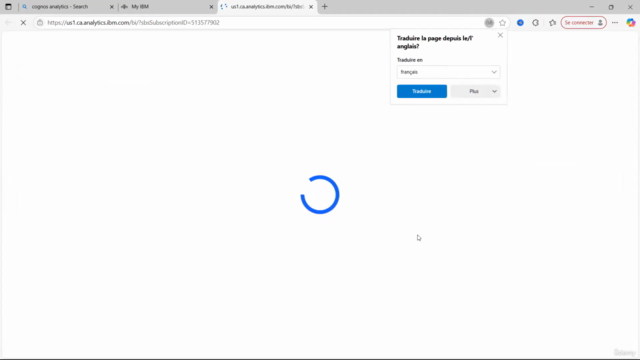Close the translate popup
Image resolution: width=640 pixels, height=360 pixels.
(x=500, y=35)
